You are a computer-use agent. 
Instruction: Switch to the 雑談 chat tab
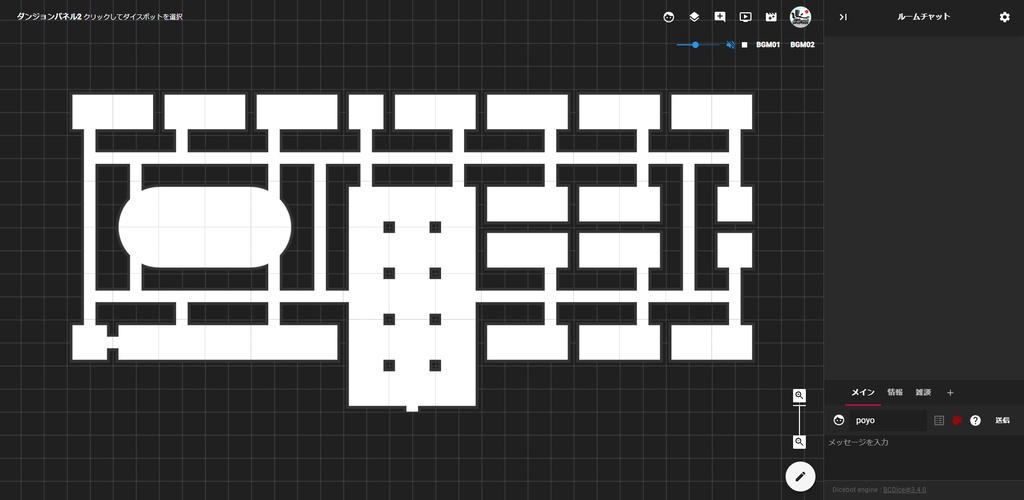click(923, 392)
